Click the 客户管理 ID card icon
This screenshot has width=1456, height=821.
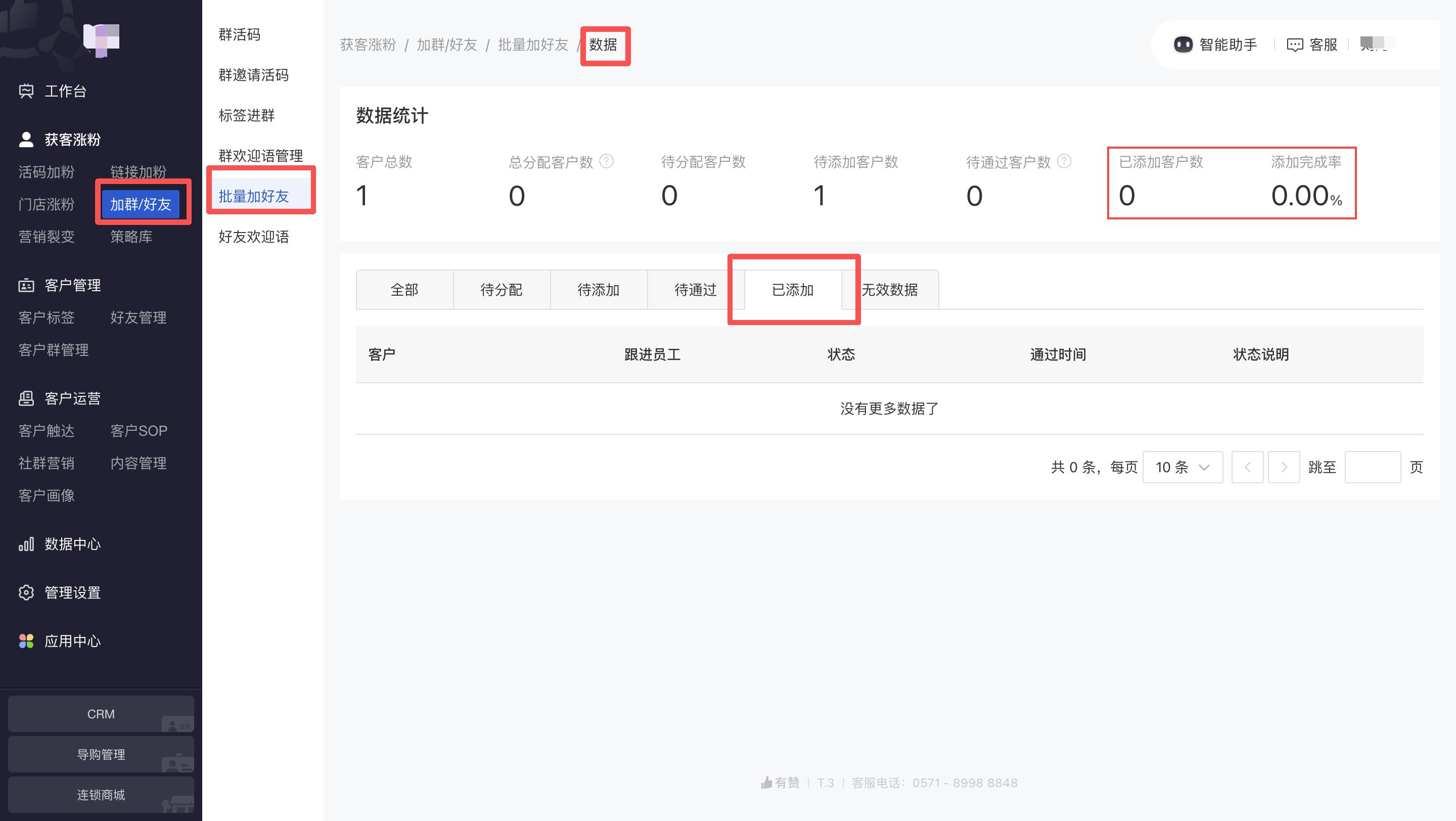(26, 285)
